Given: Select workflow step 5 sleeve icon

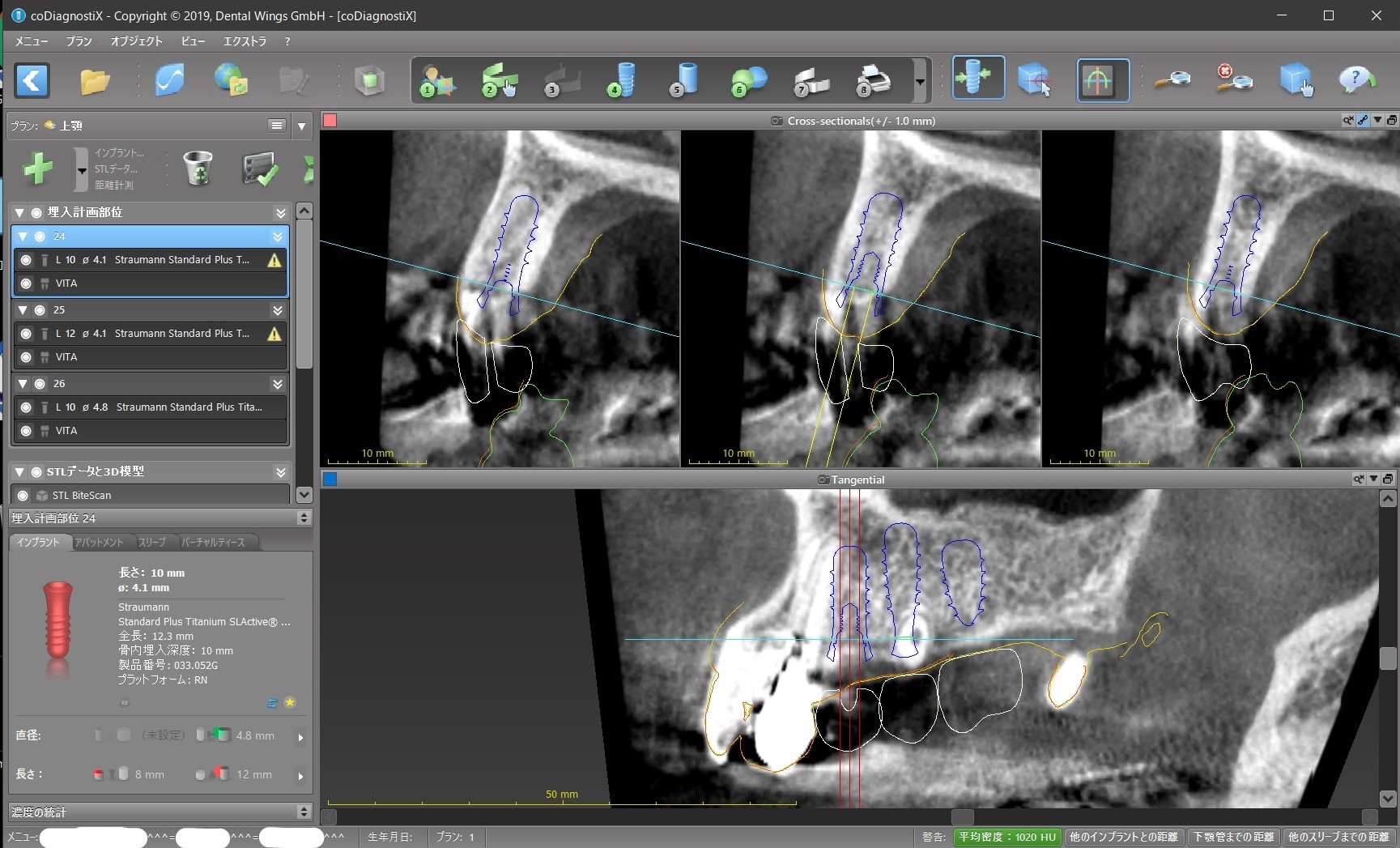Looking at the screenshot, I should point(685,81).
